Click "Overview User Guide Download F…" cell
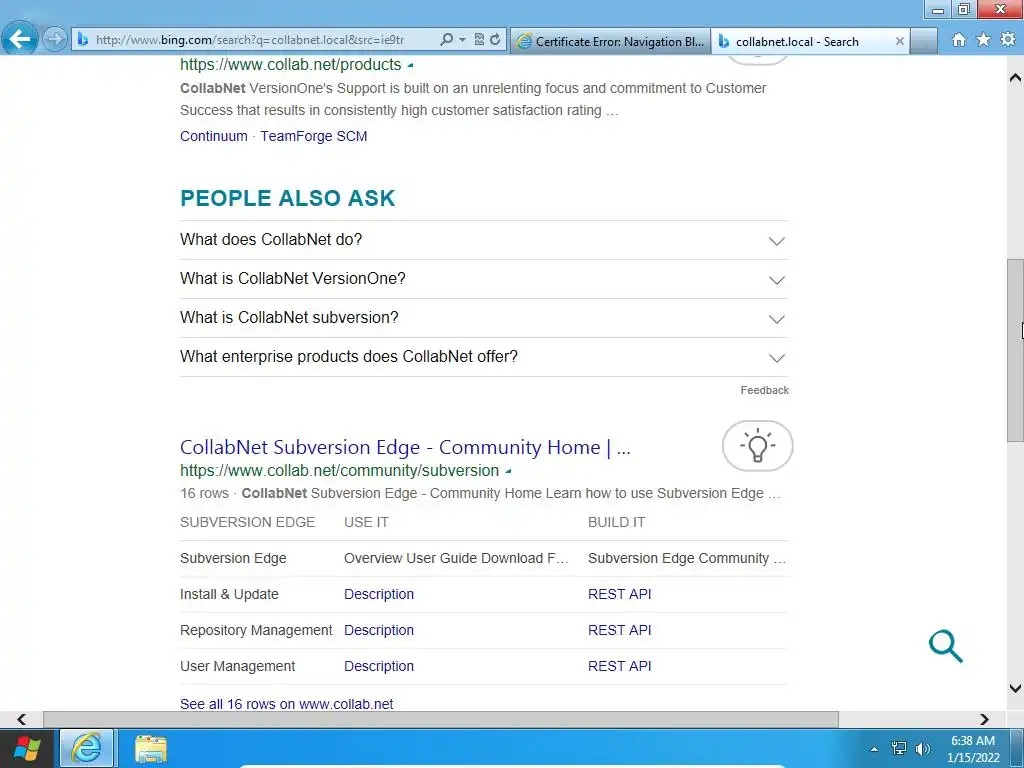This screenshot has height=768, width=1024. (456, 558)
